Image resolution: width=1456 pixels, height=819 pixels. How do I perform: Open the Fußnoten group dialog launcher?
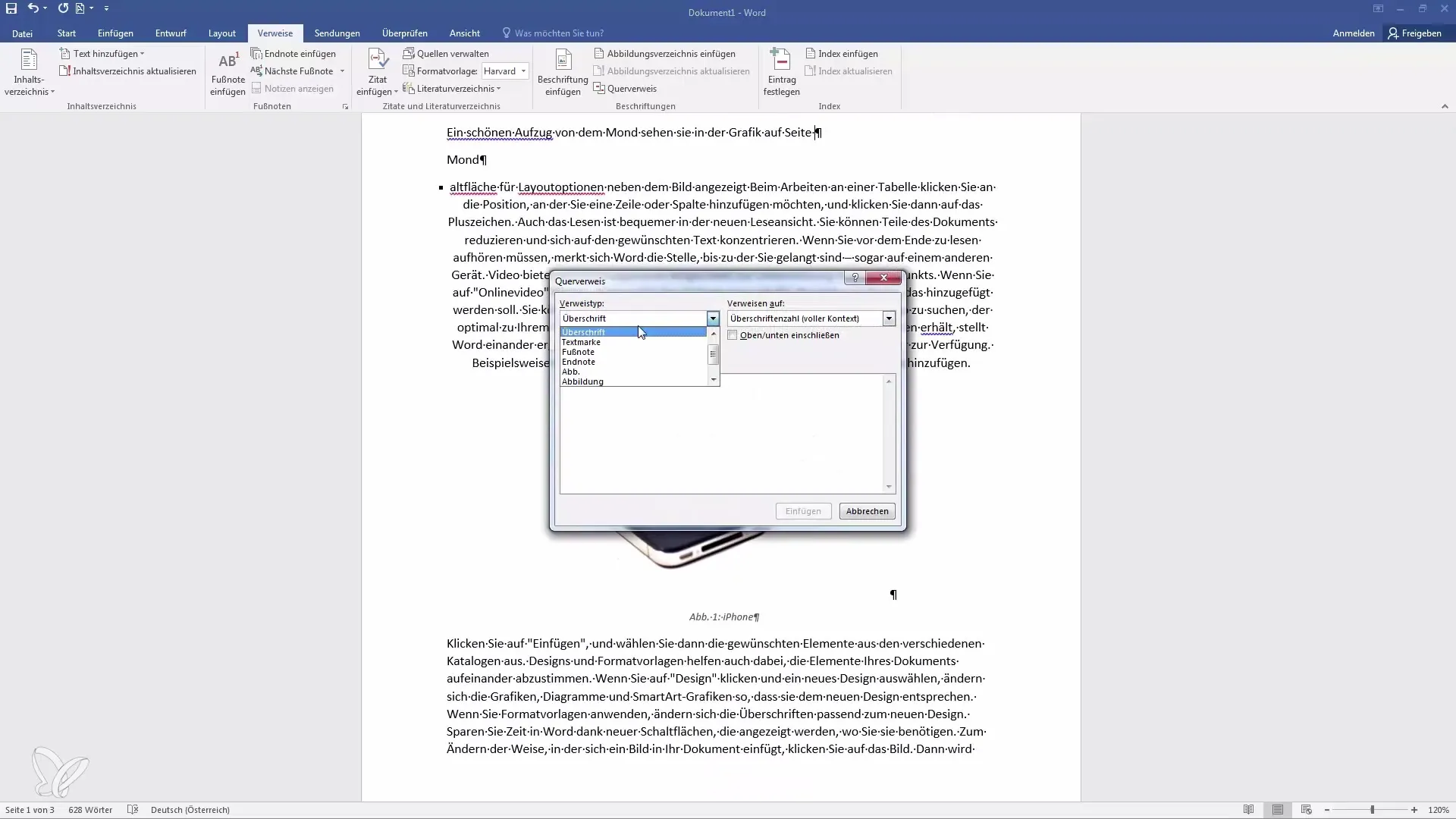click(345, 107)
